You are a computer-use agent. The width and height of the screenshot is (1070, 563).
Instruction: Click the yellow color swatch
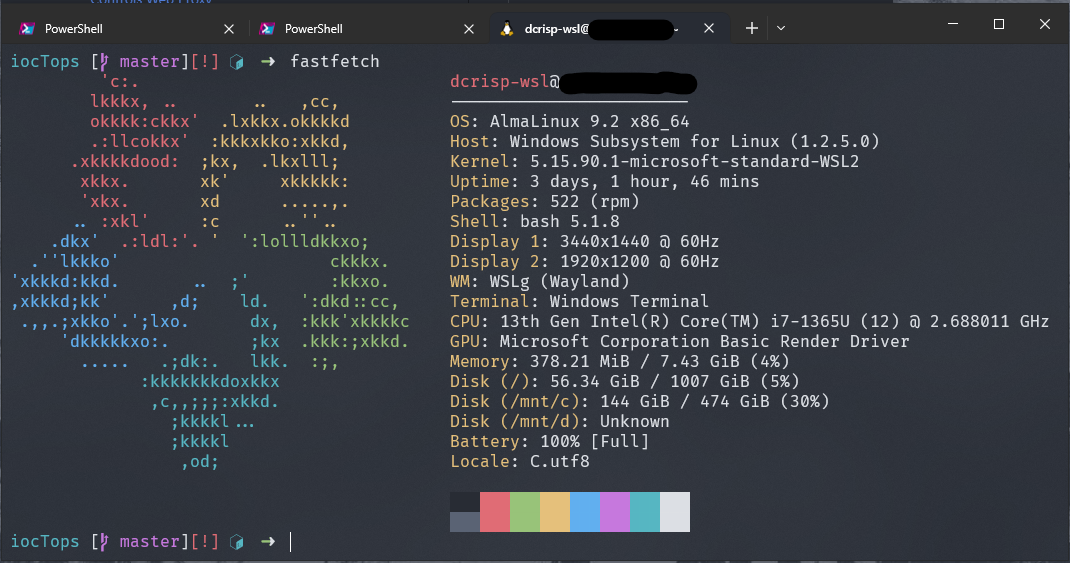pos(555,512)
